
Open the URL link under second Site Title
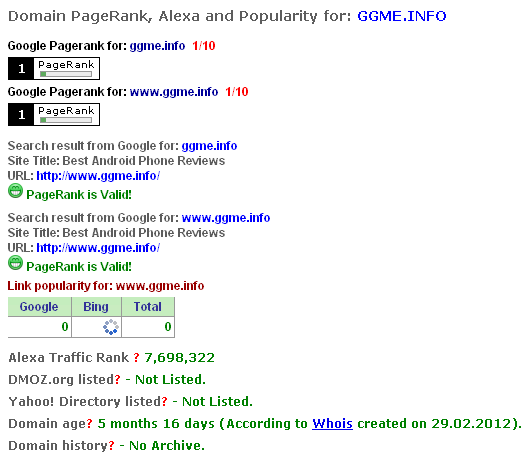coord(98,248)
